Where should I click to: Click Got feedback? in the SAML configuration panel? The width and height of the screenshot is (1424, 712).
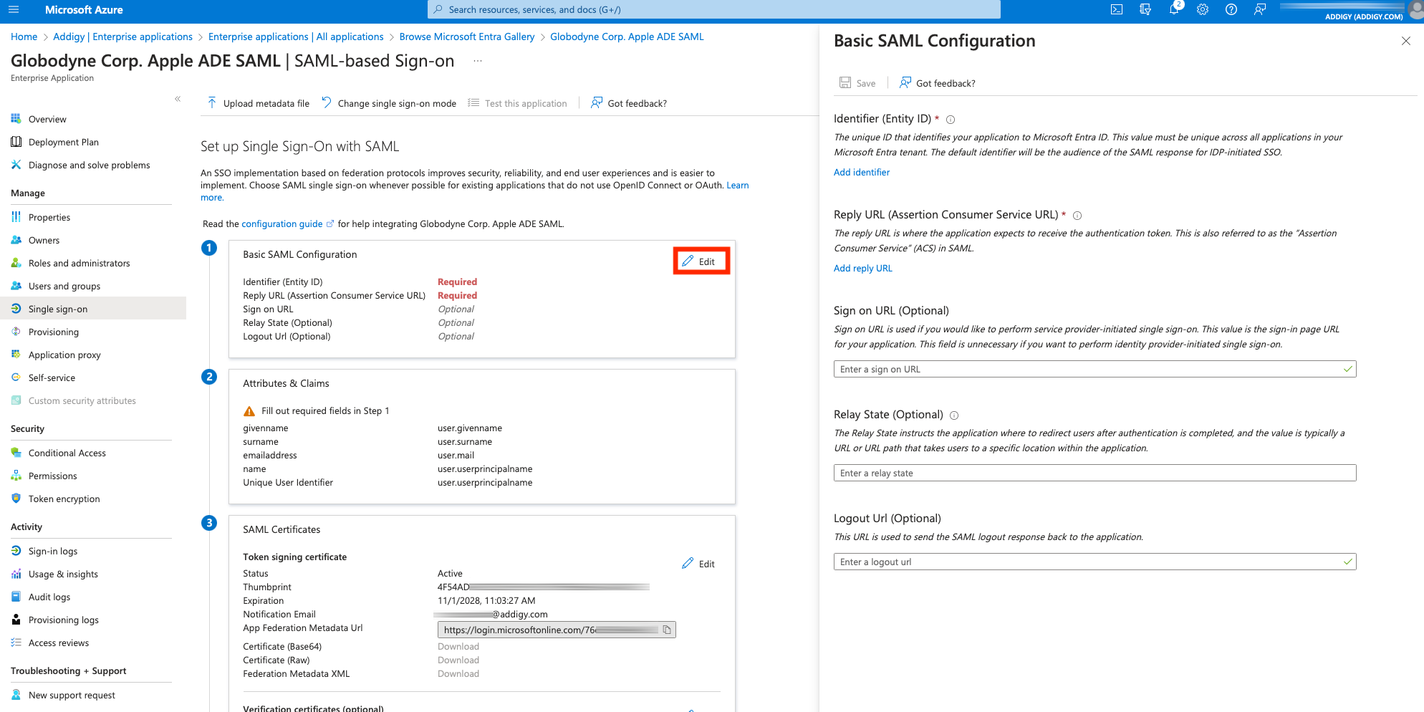pyautogui.click(x=936, y=83)
